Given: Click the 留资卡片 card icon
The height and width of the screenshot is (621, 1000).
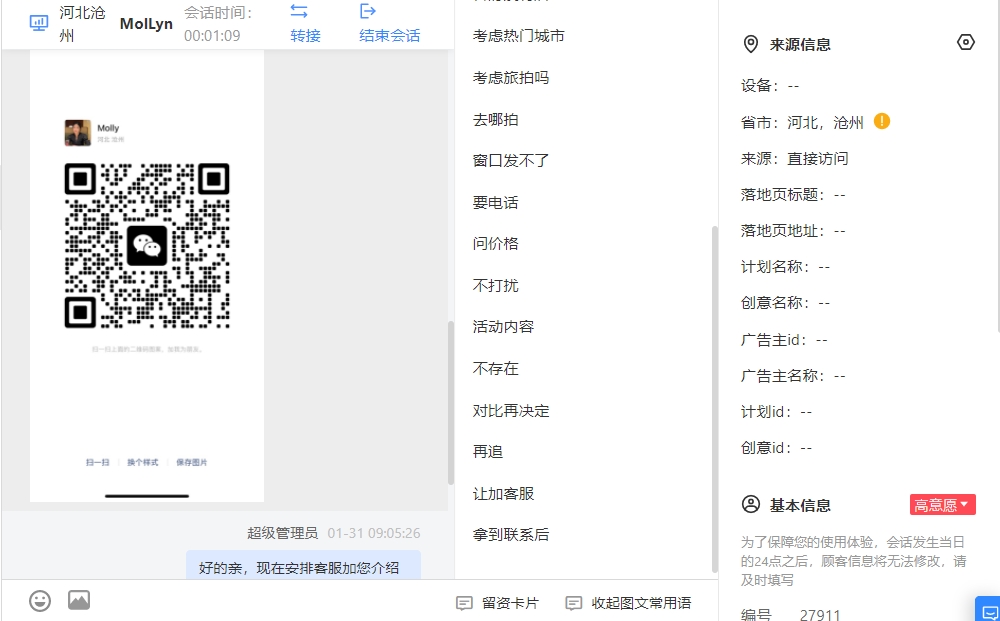Looking at the screenshot, I should click(464, 603).
